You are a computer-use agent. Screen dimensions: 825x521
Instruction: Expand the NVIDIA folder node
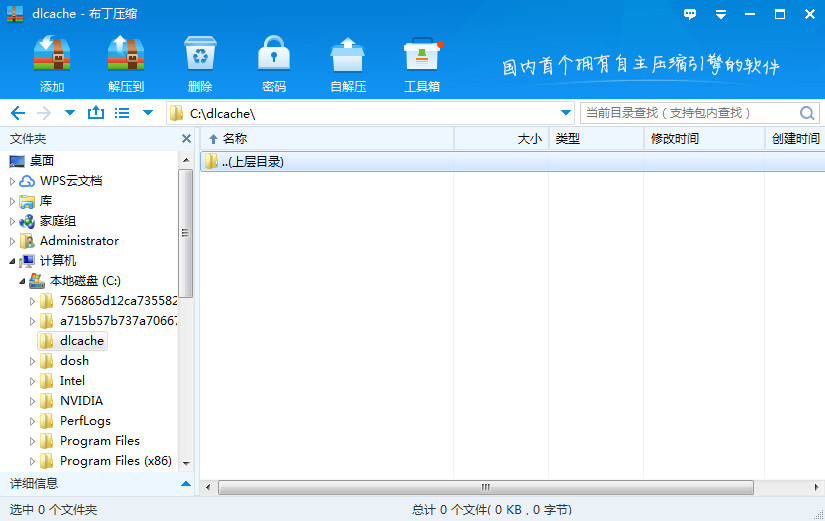click(32, 401)
